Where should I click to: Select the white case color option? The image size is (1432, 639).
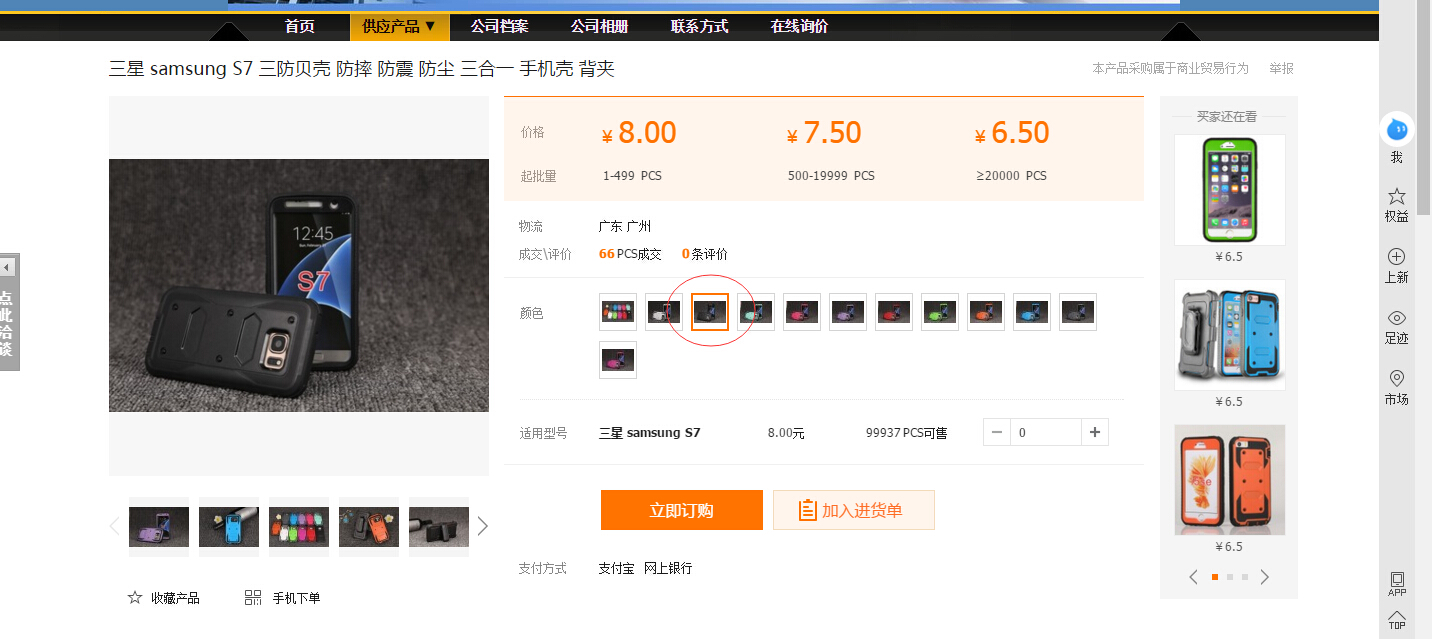coord(664,312)
